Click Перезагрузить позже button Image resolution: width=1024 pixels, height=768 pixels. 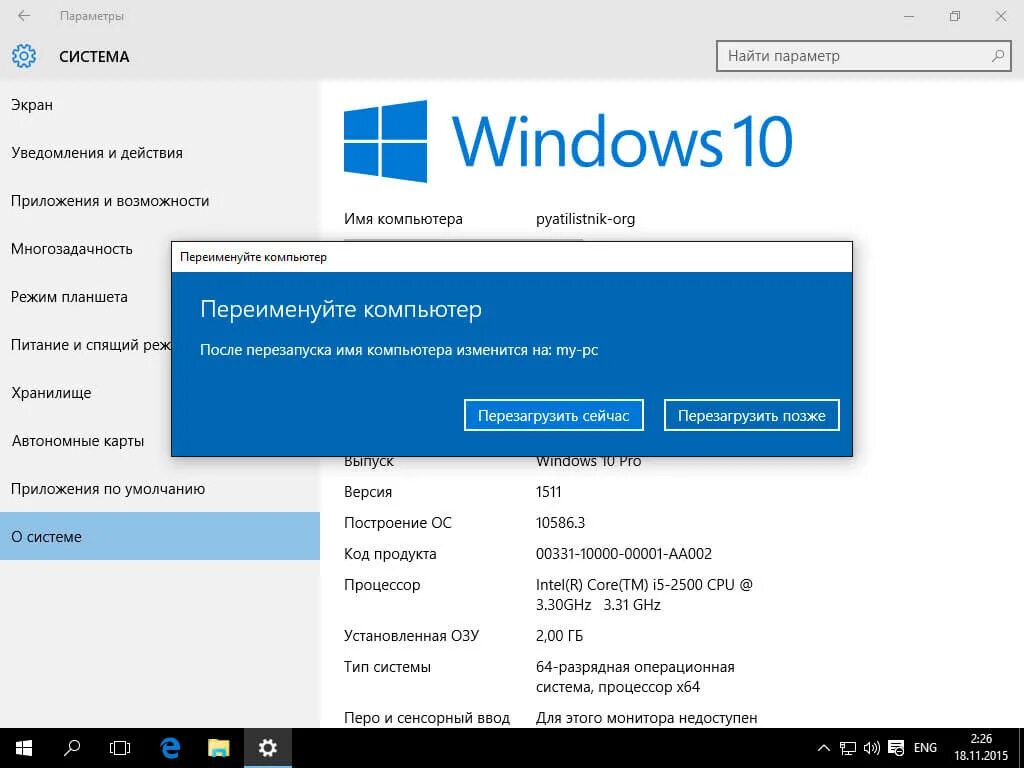(x=752, y=415)
